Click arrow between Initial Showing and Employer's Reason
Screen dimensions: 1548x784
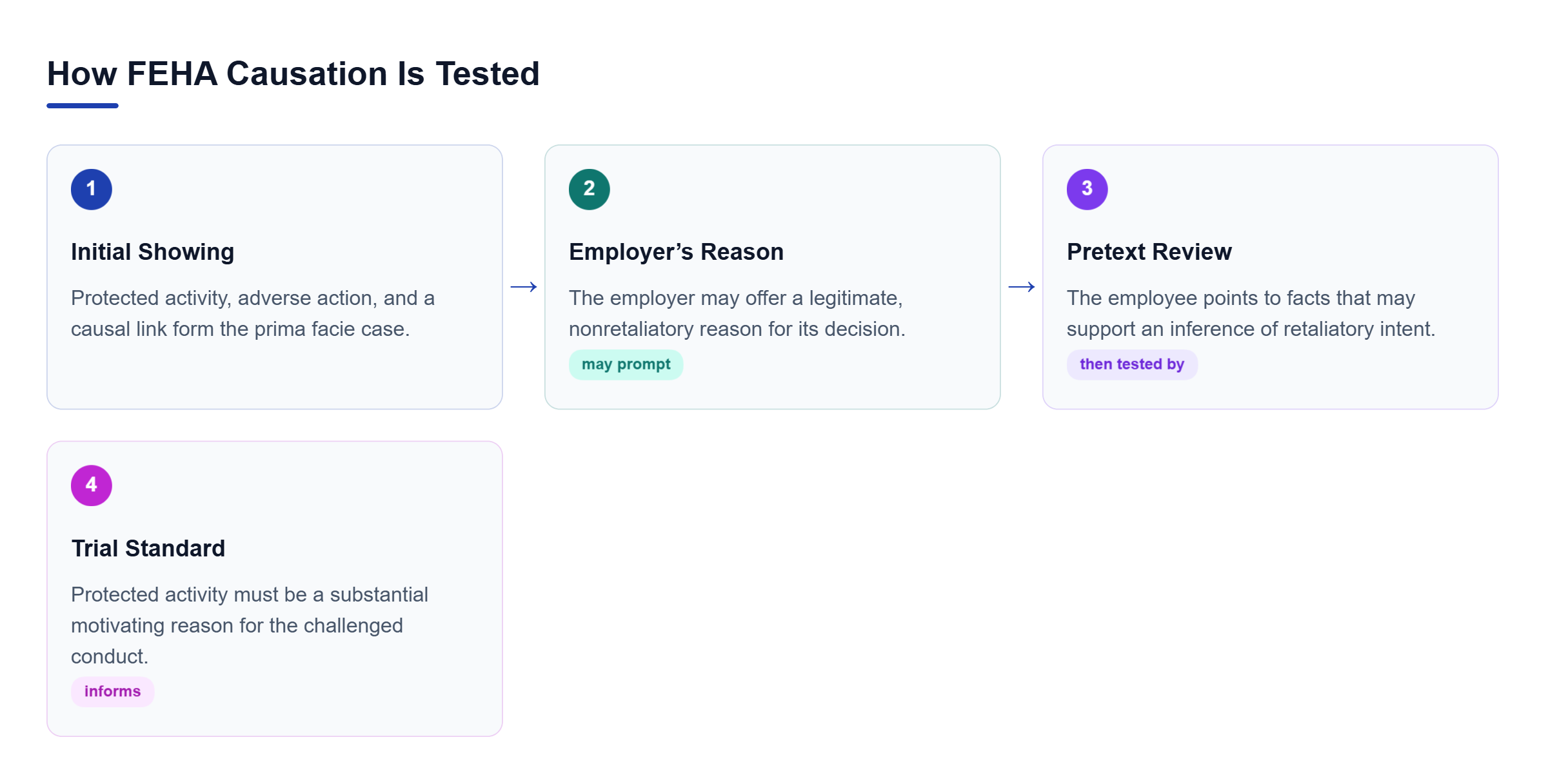tap(524, 286)
